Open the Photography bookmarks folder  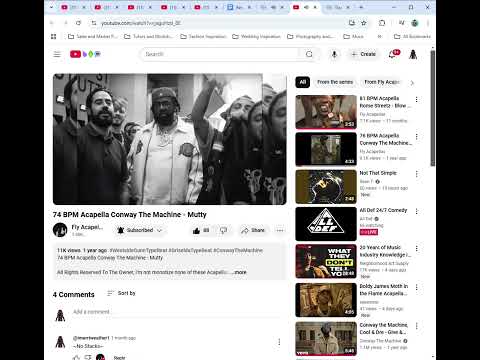310,36
